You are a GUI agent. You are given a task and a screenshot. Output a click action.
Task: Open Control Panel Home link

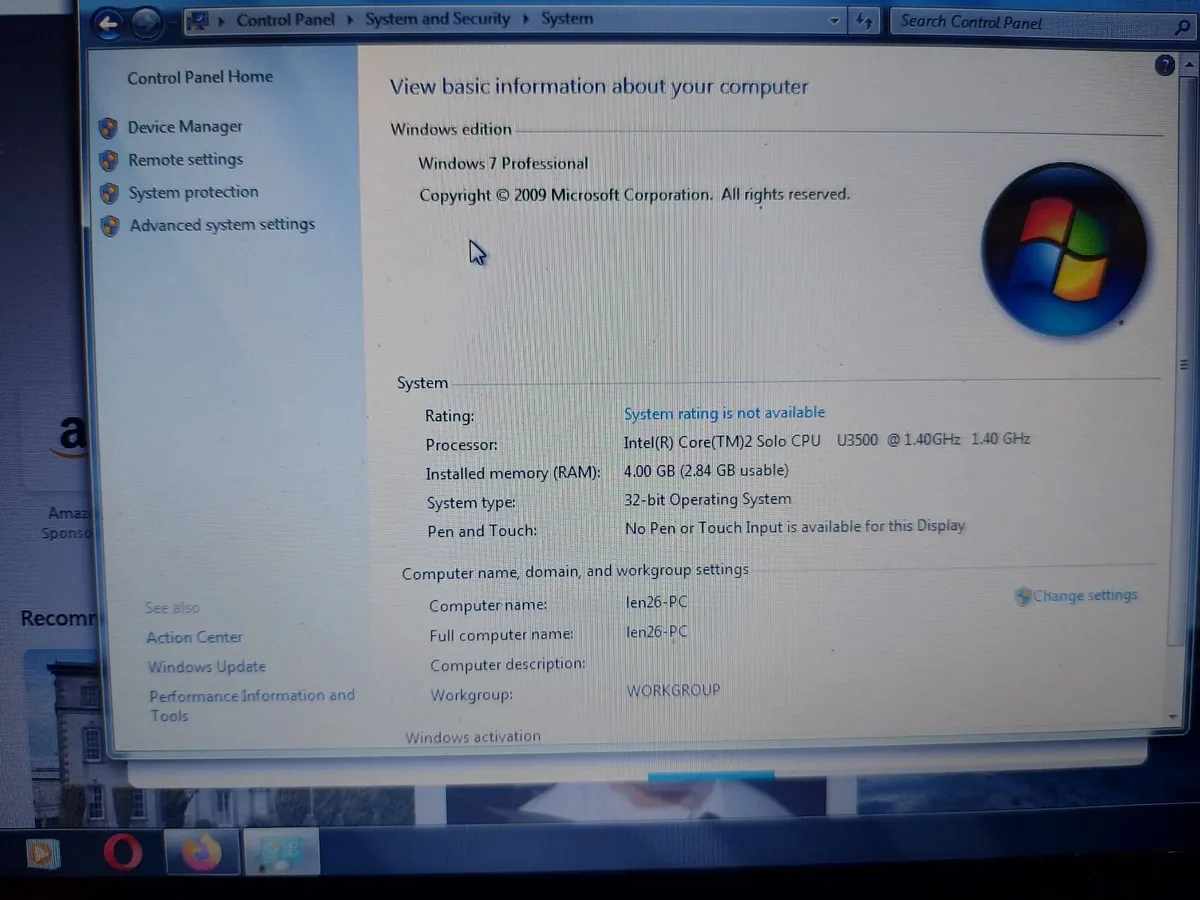point(200,77)
